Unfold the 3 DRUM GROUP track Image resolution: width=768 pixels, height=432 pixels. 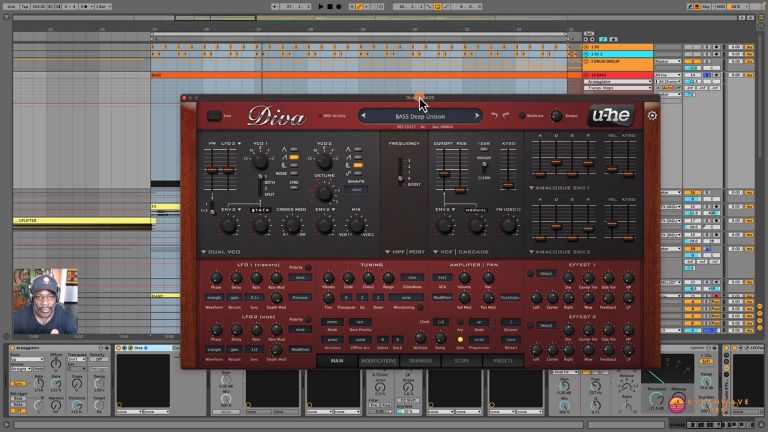[586, 62]
